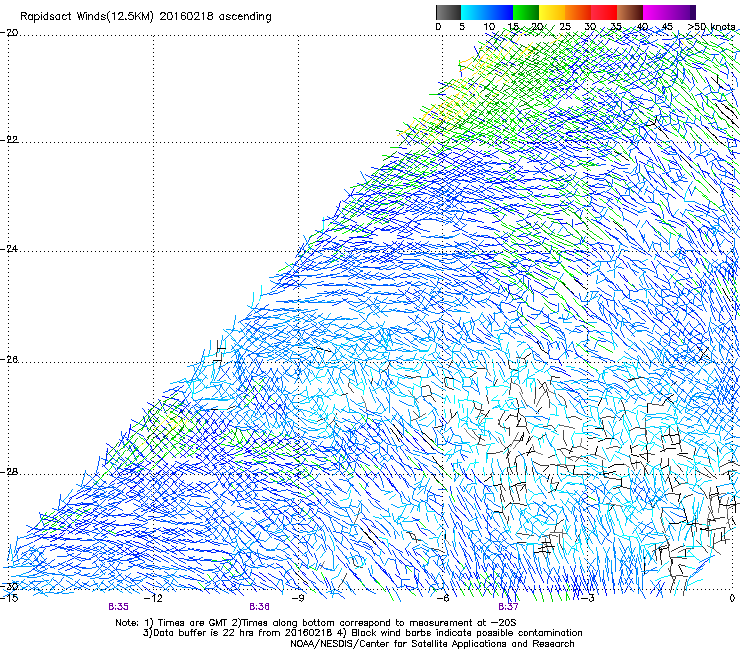This screenshot has height=650, width=740.
Task: Click the brown 35-40 knots legend swatch
Action: (630, 12)
